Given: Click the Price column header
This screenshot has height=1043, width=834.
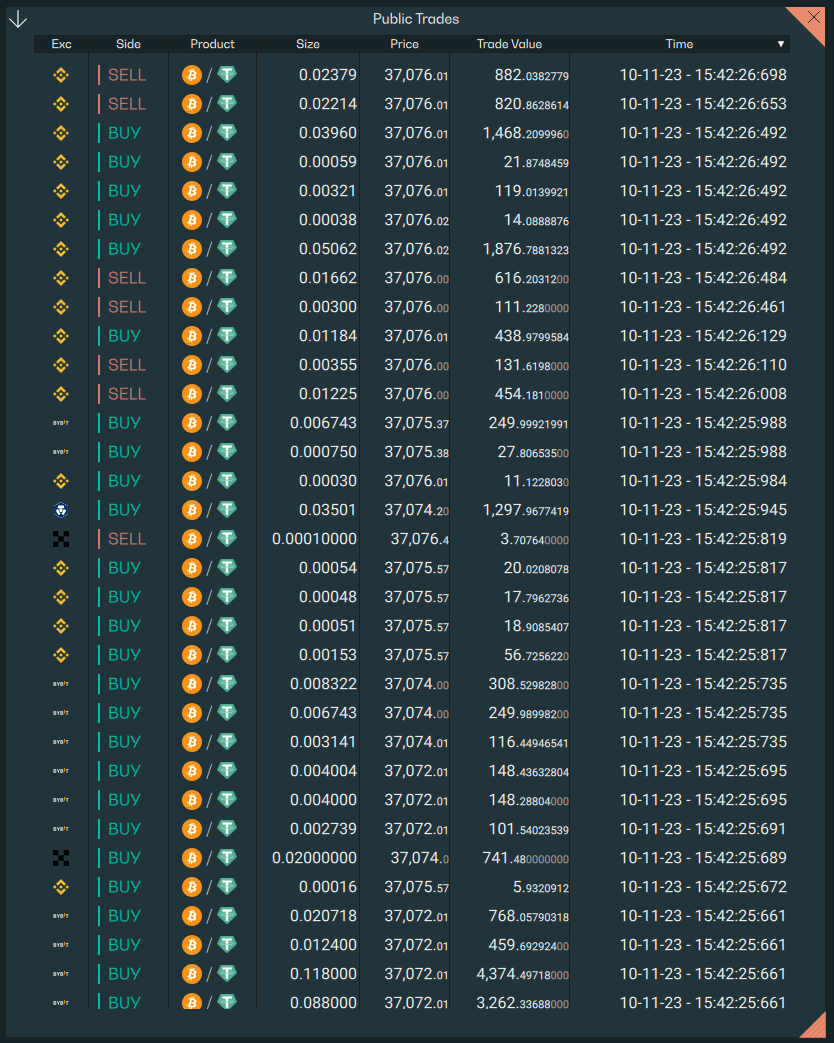Looking at the screenshot, I should [404, 44].
